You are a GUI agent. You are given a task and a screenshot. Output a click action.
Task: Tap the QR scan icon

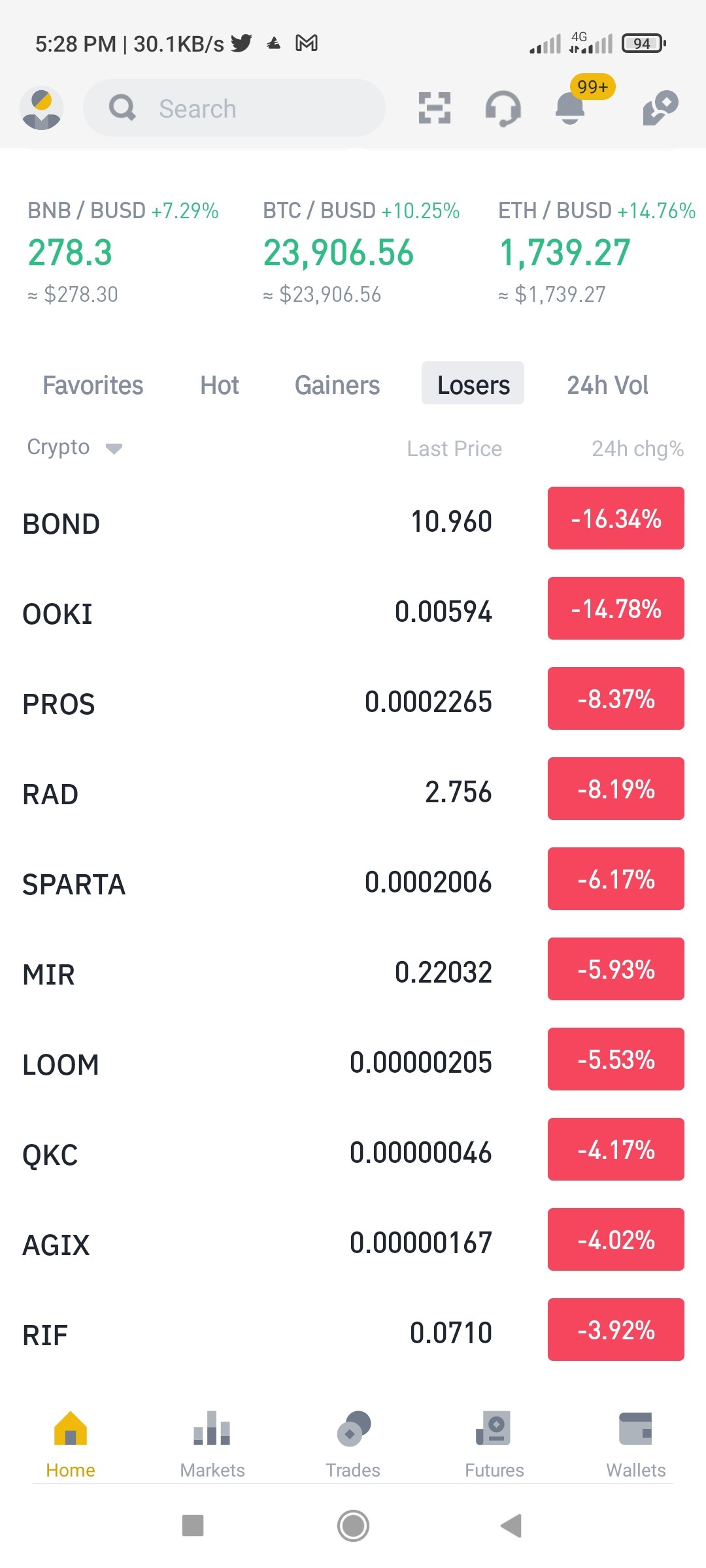[435, 108]
